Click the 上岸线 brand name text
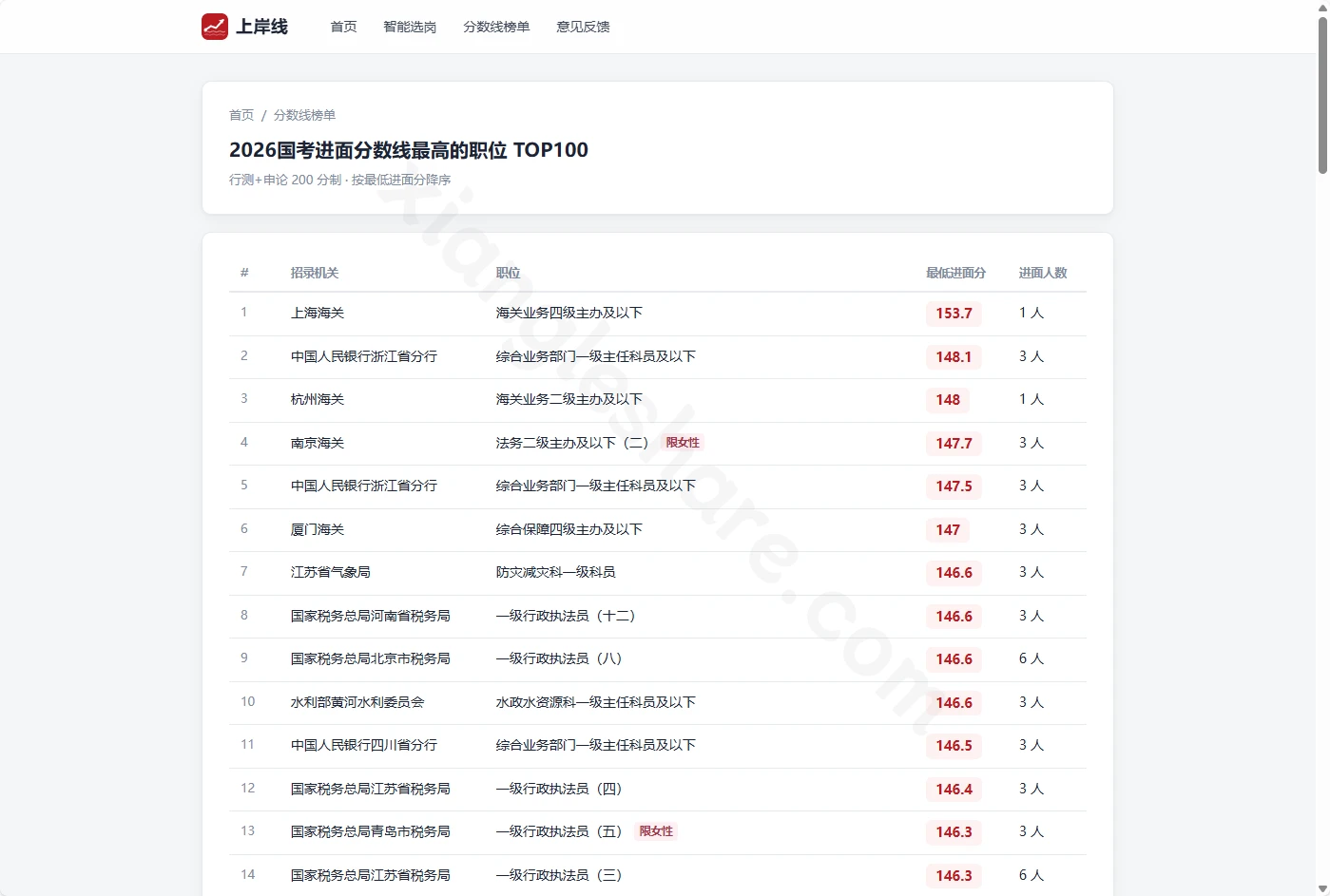Viewport: 1330px width, 896px height. [261, 27]
